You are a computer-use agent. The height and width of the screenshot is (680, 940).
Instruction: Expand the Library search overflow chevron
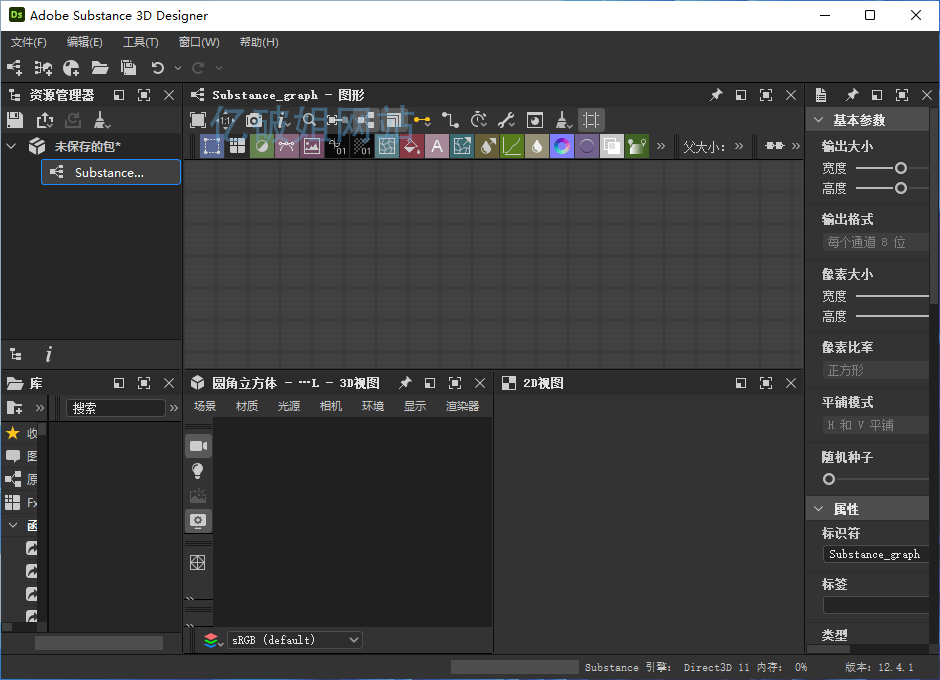click(x=174, y=408)
